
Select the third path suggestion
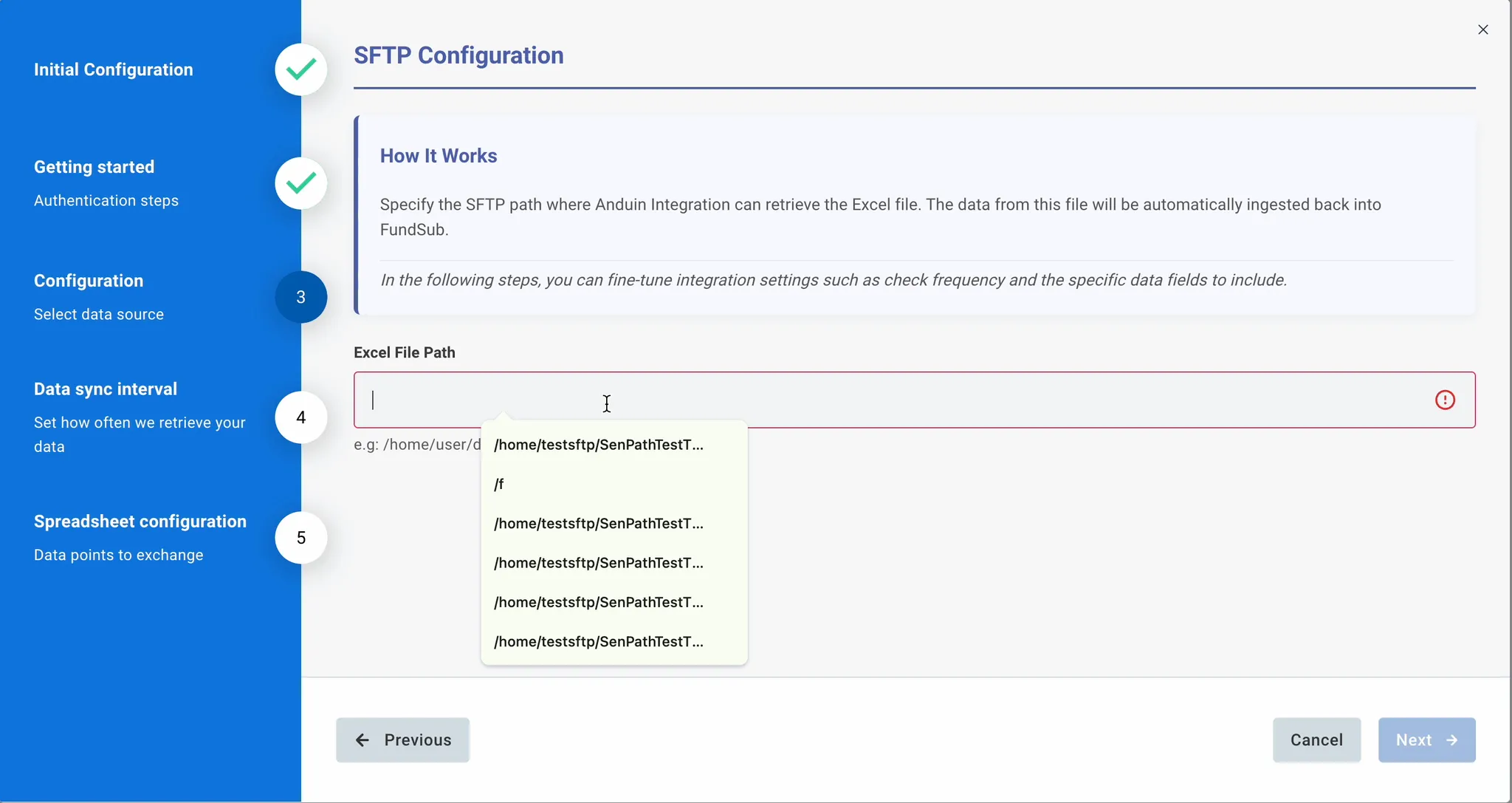click(599, 524)
